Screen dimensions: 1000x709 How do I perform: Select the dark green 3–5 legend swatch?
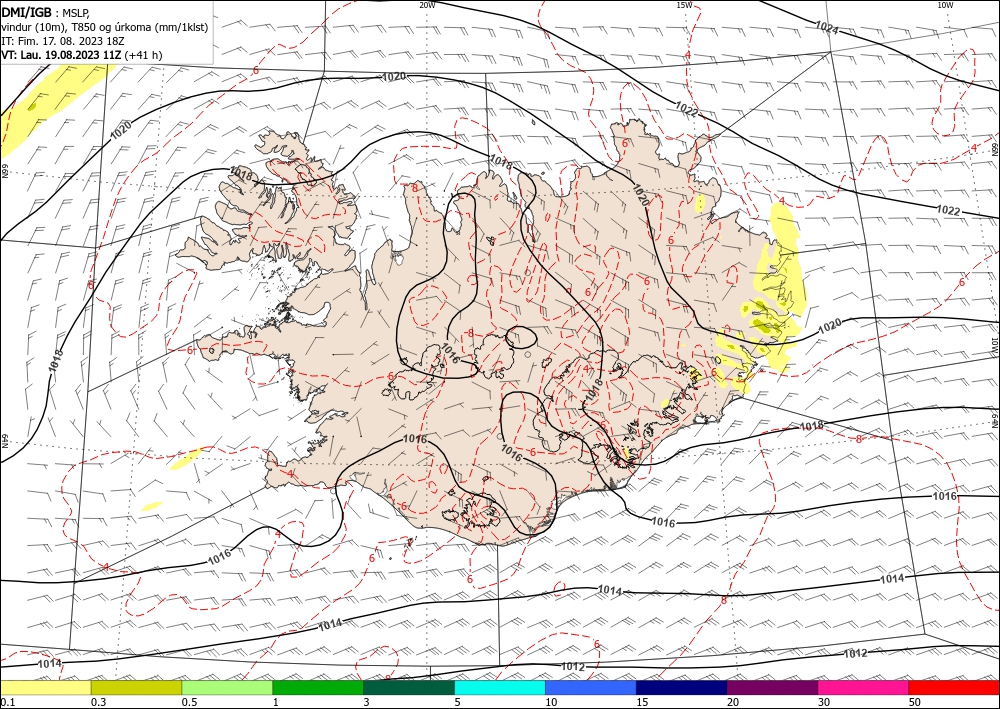[409, 687]
